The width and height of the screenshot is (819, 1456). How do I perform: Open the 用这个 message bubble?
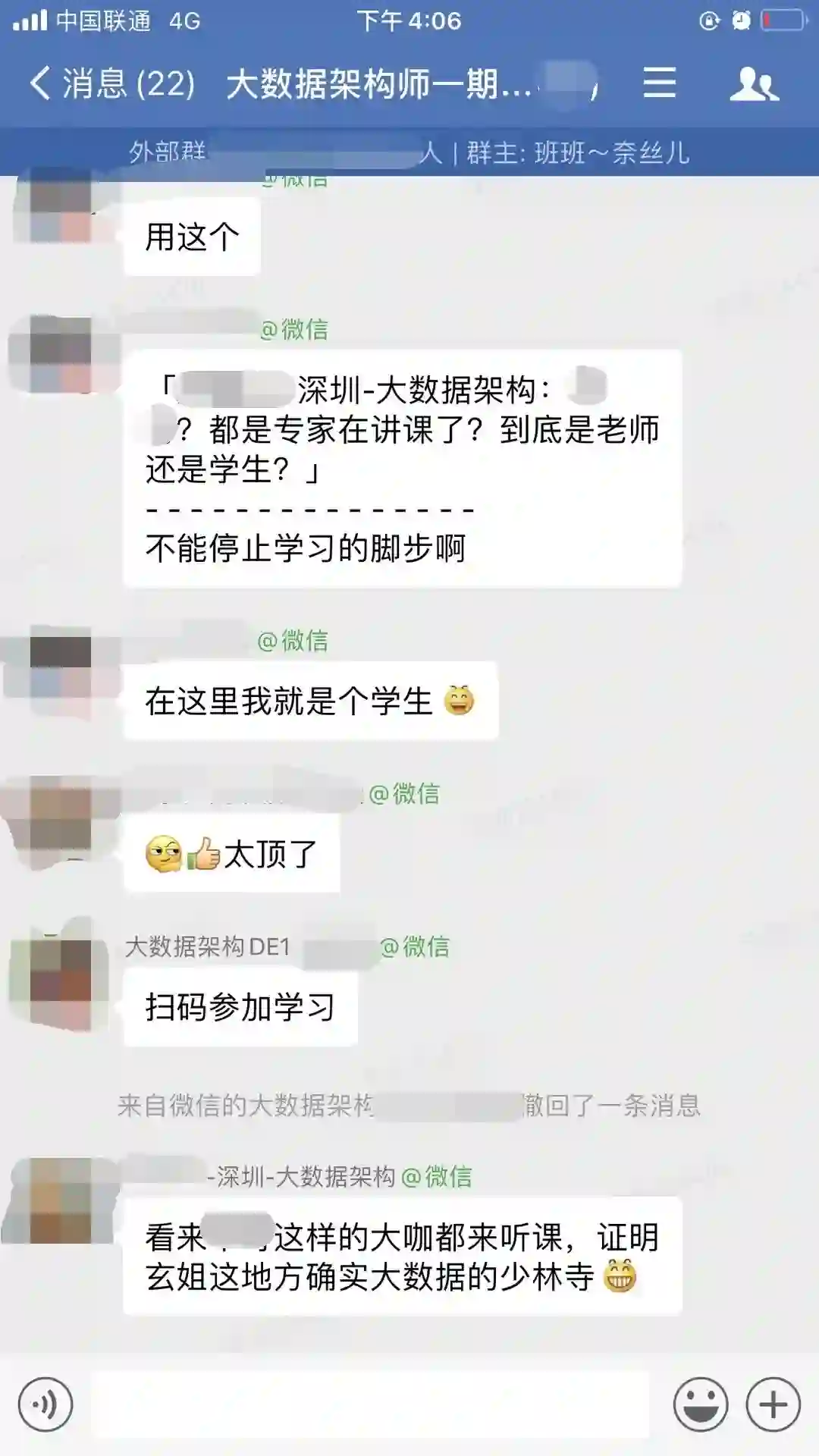click(192, 237)
